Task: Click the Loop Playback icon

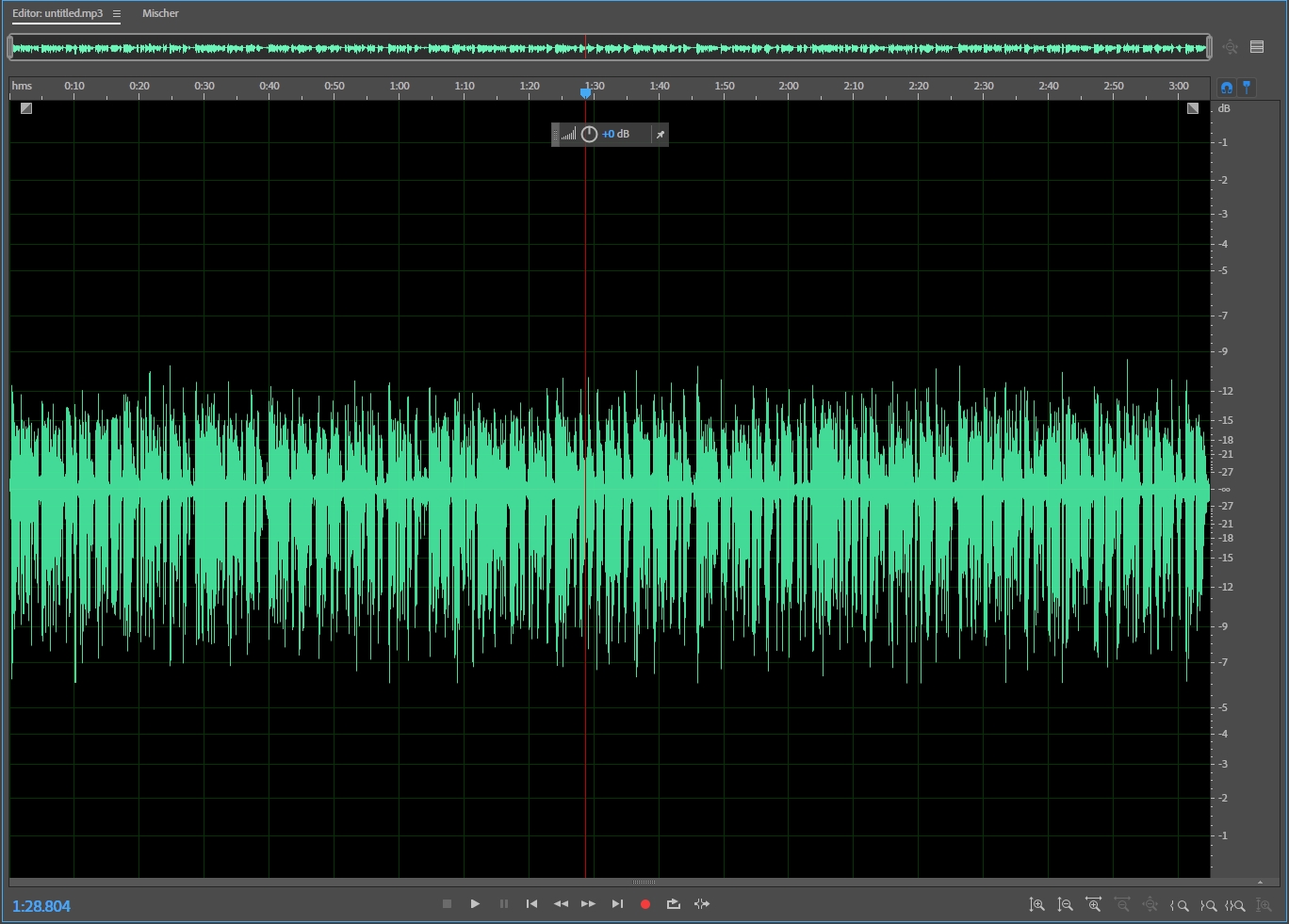Action: click(x=673, y=904)
